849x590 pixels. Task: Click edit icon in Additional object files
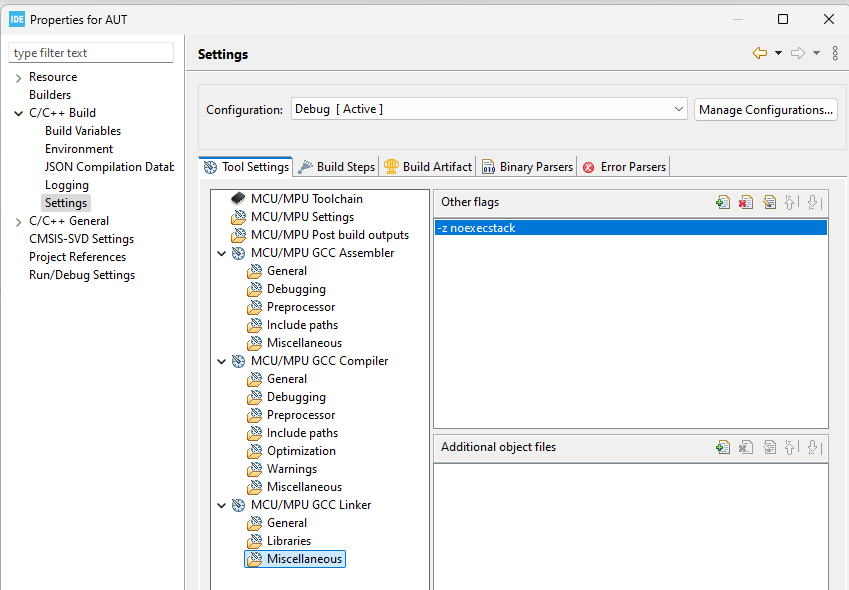[x=769, y=447]
